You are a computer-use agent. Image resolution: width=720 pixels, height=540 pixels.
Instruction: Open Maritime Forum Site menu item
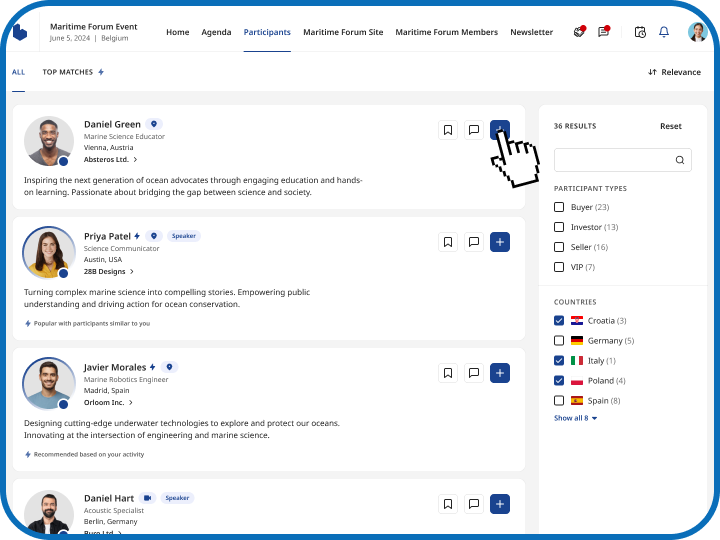343,32
